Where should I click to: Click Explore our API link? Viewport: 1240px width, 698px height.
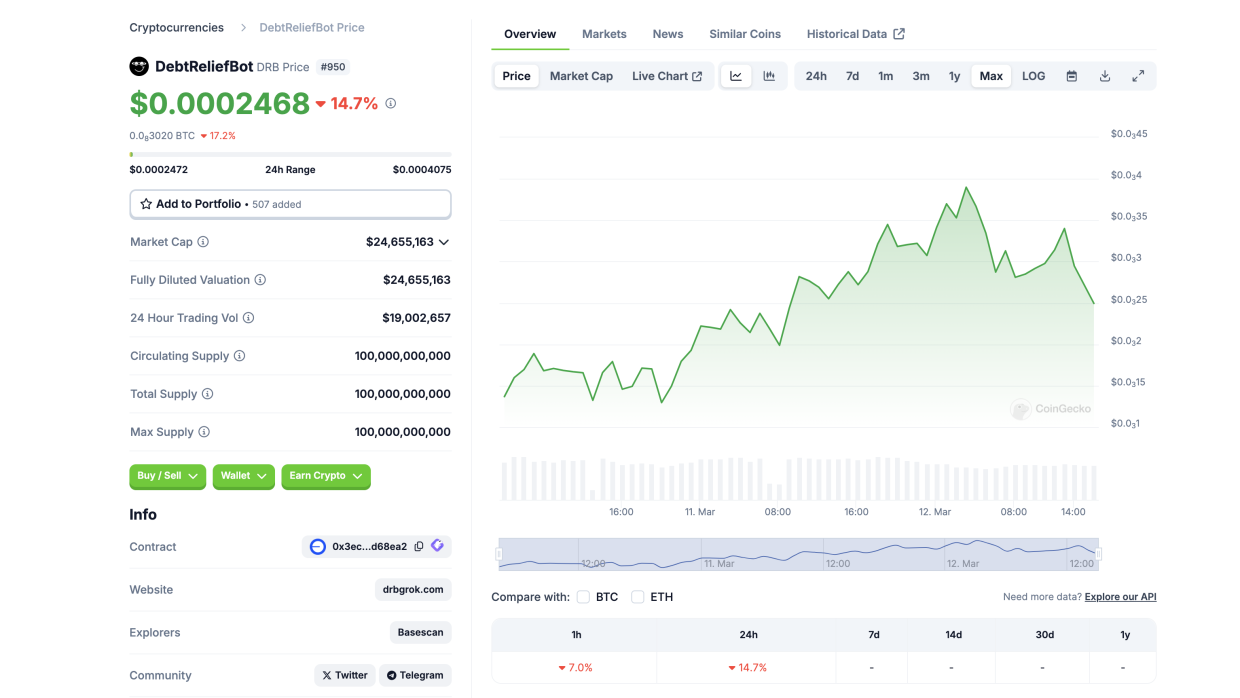1120,597
